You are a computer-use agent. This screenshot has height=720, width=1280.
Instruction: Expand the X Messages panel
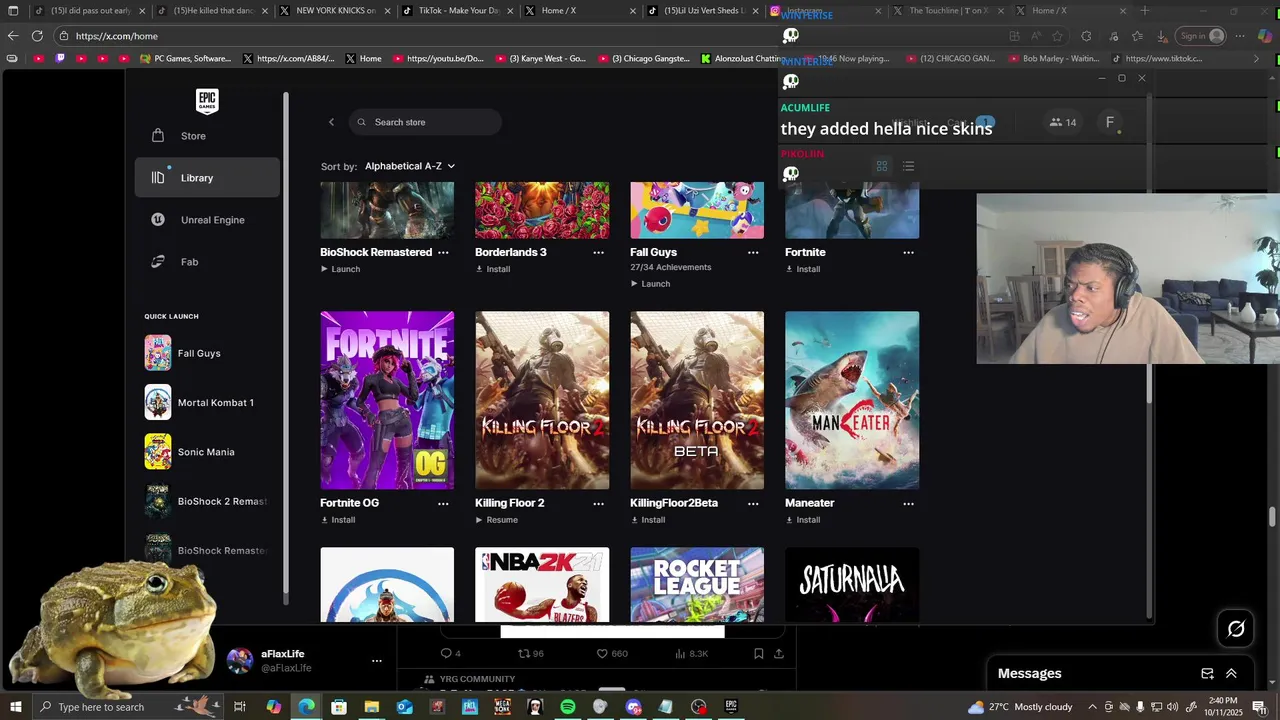(1231, 674)
